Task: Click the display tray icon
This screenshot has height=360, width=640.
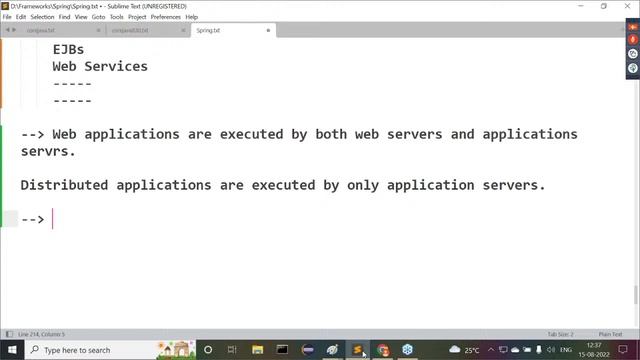Action: click(x=503, y=350)
